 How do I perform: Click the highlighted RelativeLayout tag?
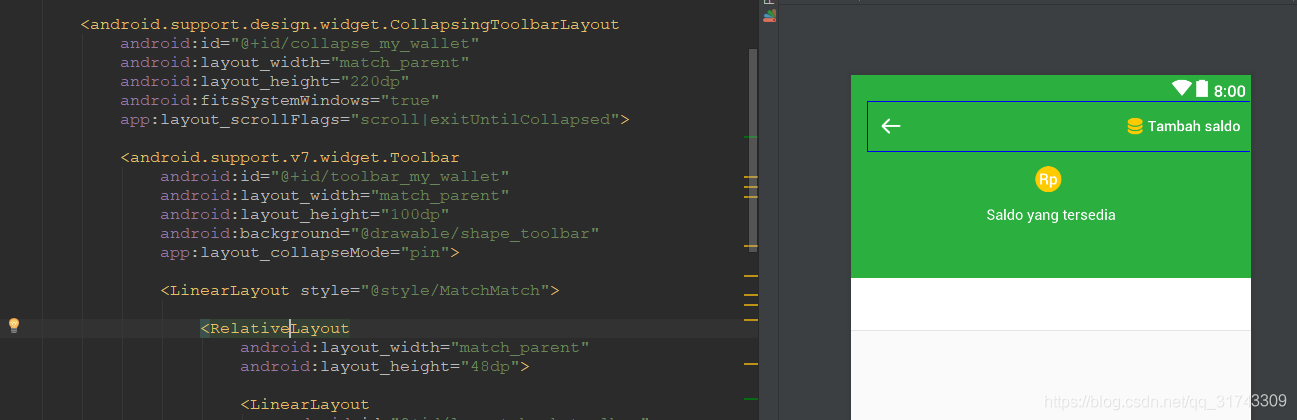[275, 328]
